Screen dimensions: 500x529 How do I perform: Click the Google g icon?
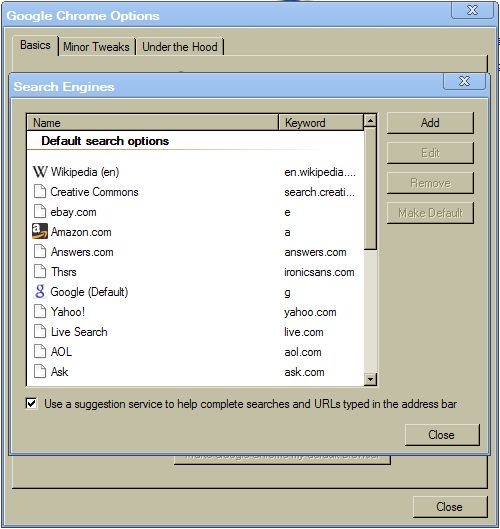tap(40, 291)
